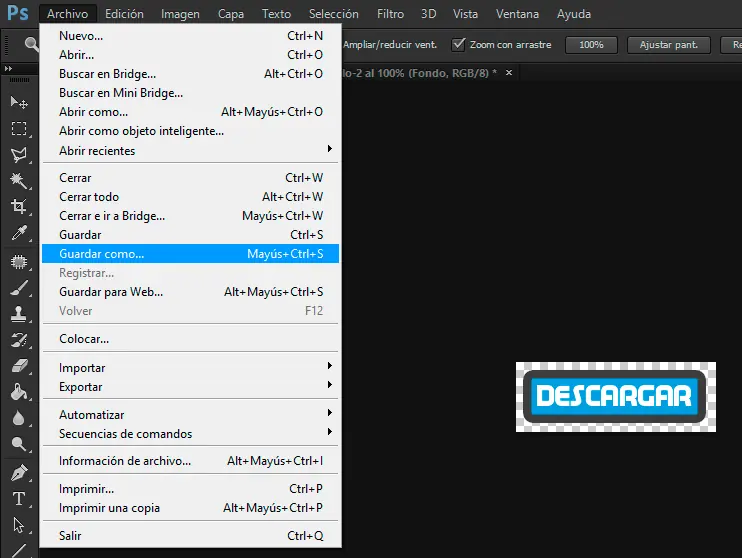Choose Abrir como... entry

pos(191,112)
